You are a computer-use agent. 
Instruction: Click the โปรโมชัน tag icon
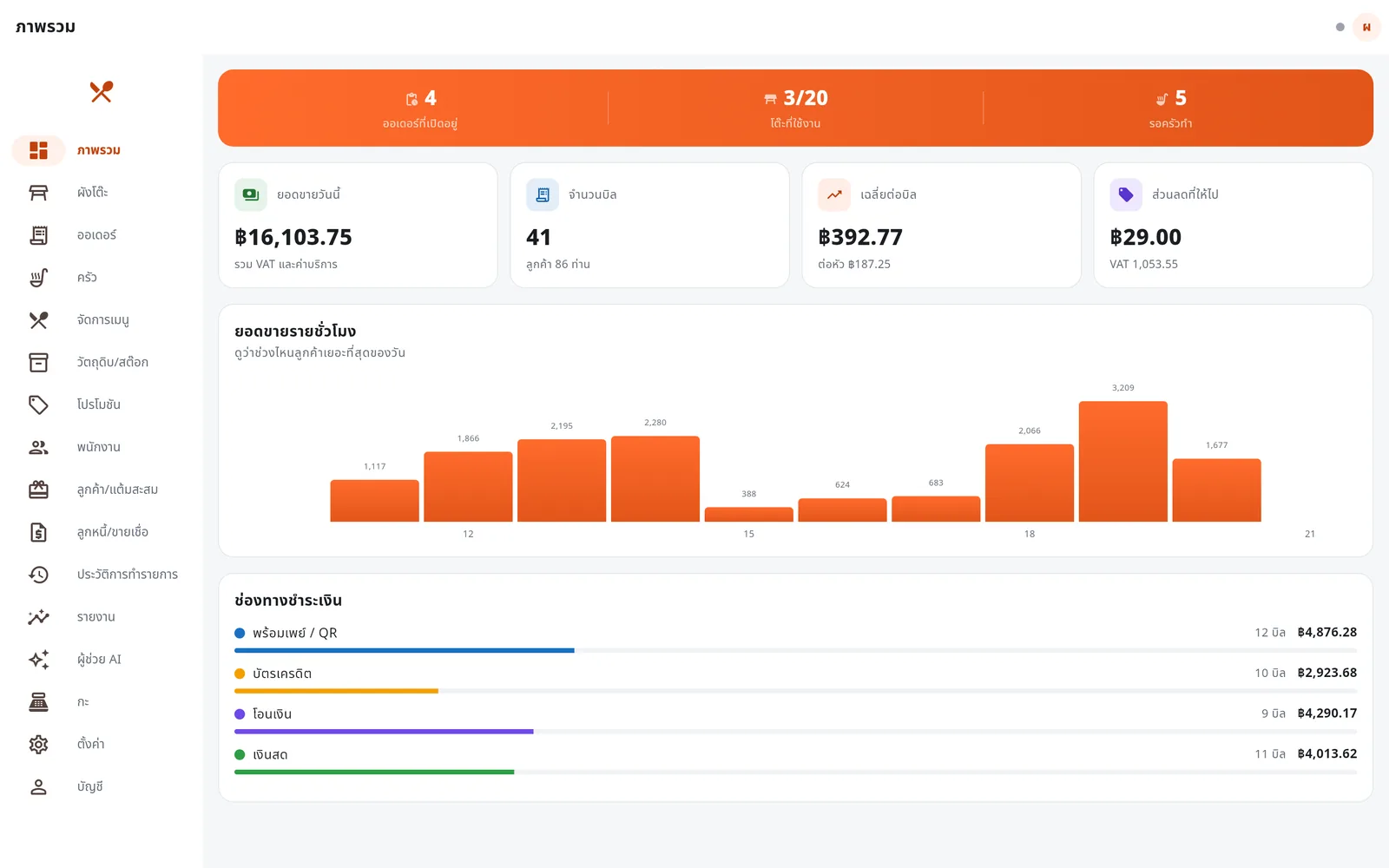(38, 404)
